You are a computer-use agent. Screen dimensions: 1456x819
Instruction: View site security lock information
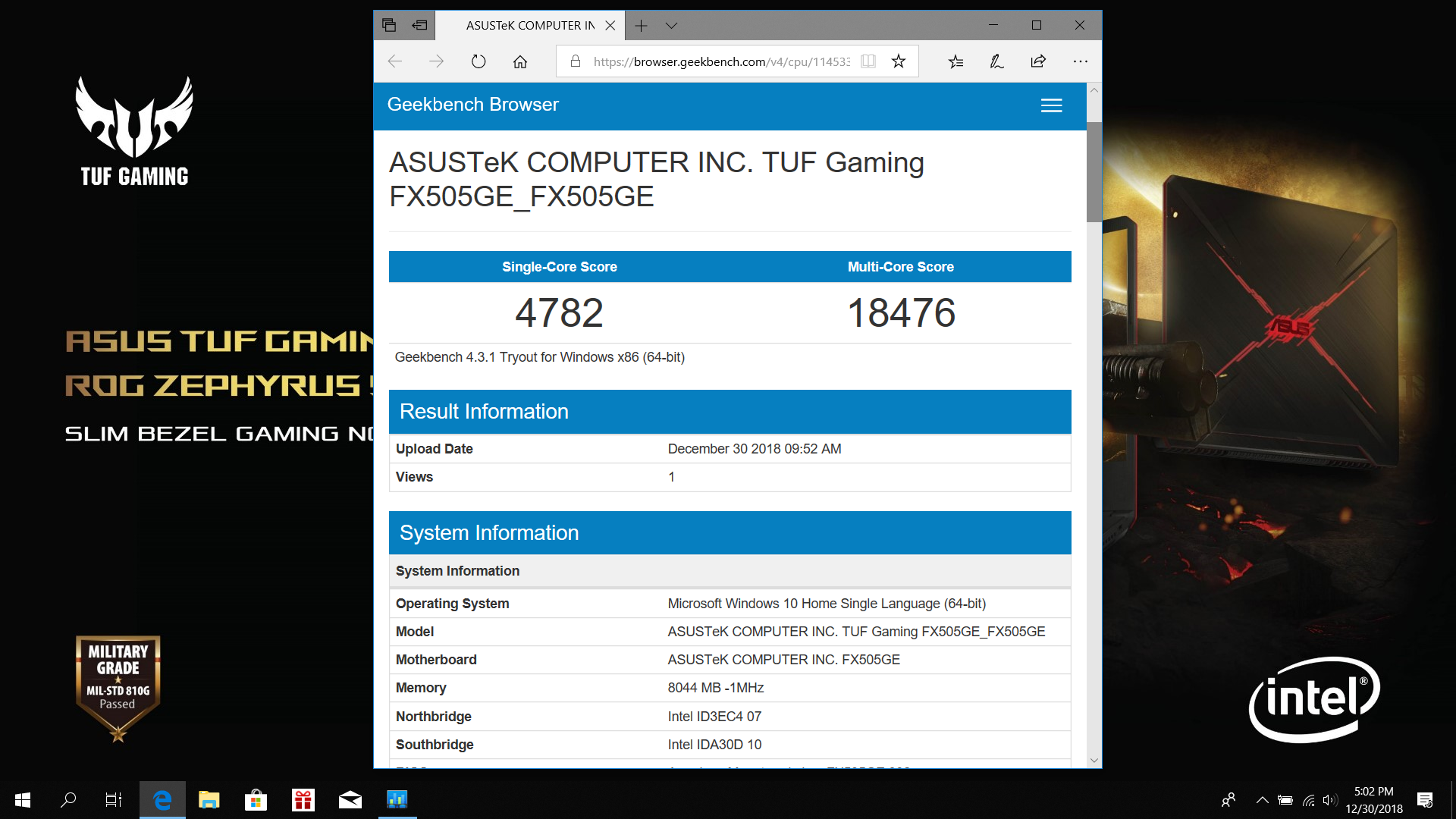point(576,61)
